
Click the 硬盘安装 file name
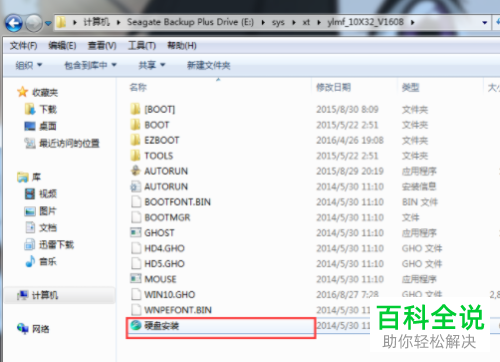pyautogui.click(x=162, y=326)
